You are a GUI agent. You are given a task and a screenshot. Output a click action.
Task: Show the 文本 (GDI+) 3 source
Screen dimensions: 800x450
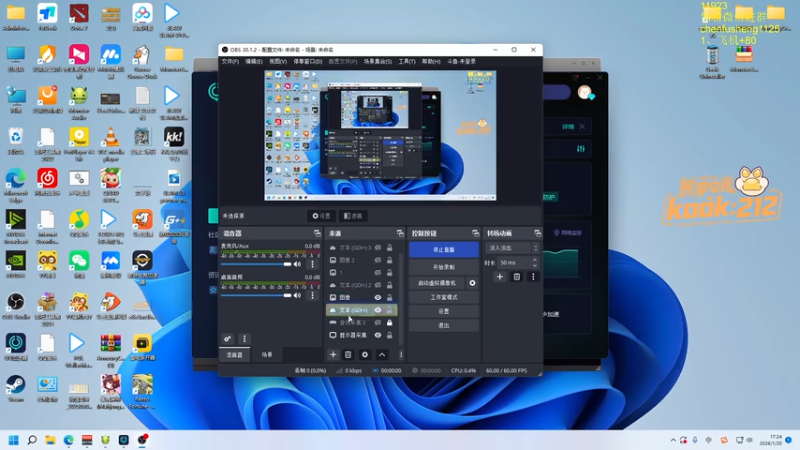pos(378,247)
